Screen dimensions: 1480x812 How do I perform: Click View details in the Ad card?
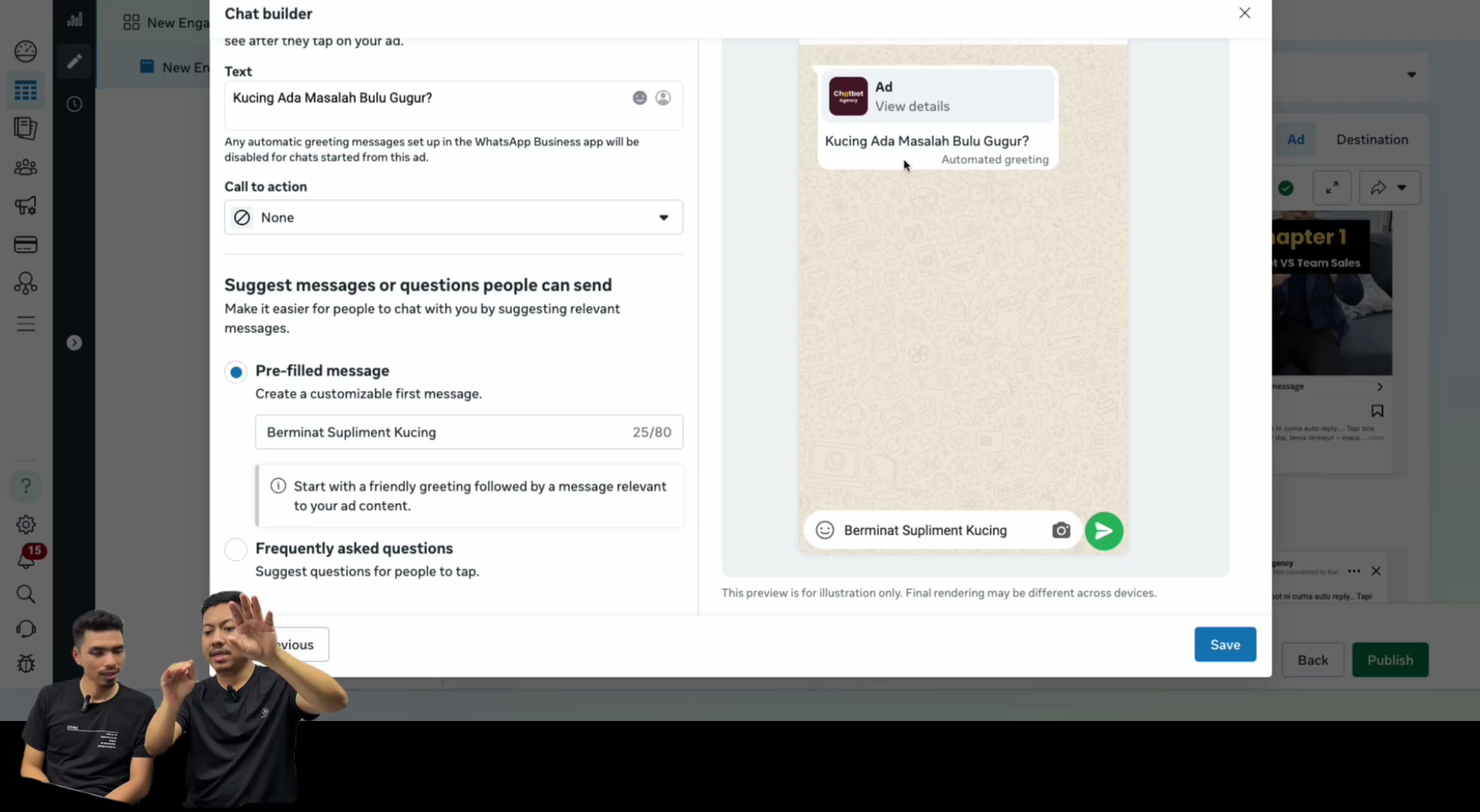912,106
